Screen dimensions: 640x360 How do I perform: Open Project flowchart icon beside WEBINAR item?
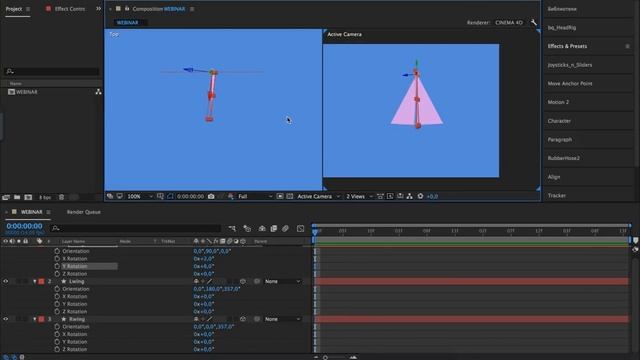(x=98, y=92)
